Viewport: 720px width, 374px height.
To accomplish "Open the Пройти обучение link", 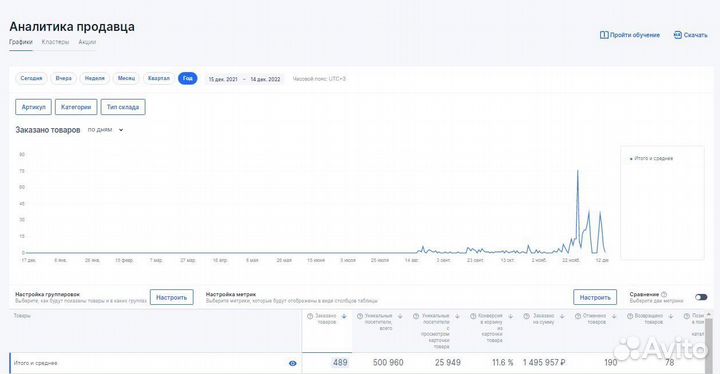I will point(635,35).
